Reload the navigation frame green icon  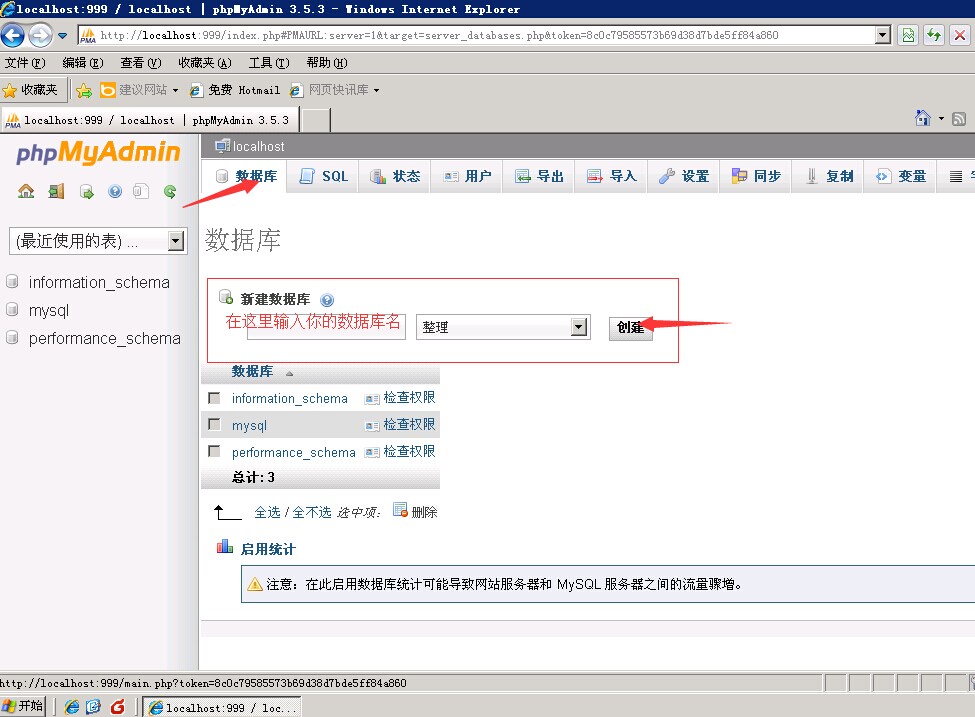tap(170, 192)
